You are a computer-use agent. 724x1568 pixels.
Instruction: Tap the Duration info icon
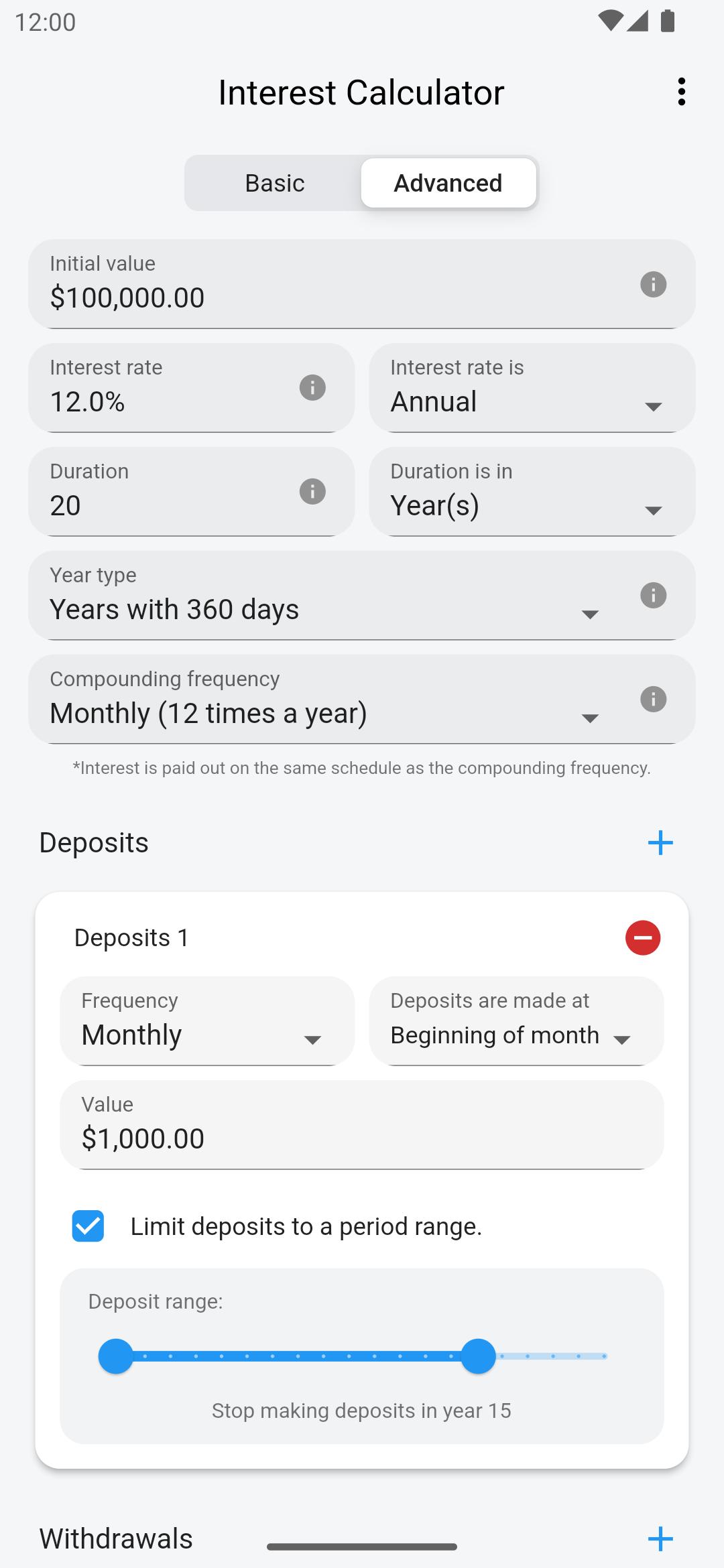click(x=312, y=492)
